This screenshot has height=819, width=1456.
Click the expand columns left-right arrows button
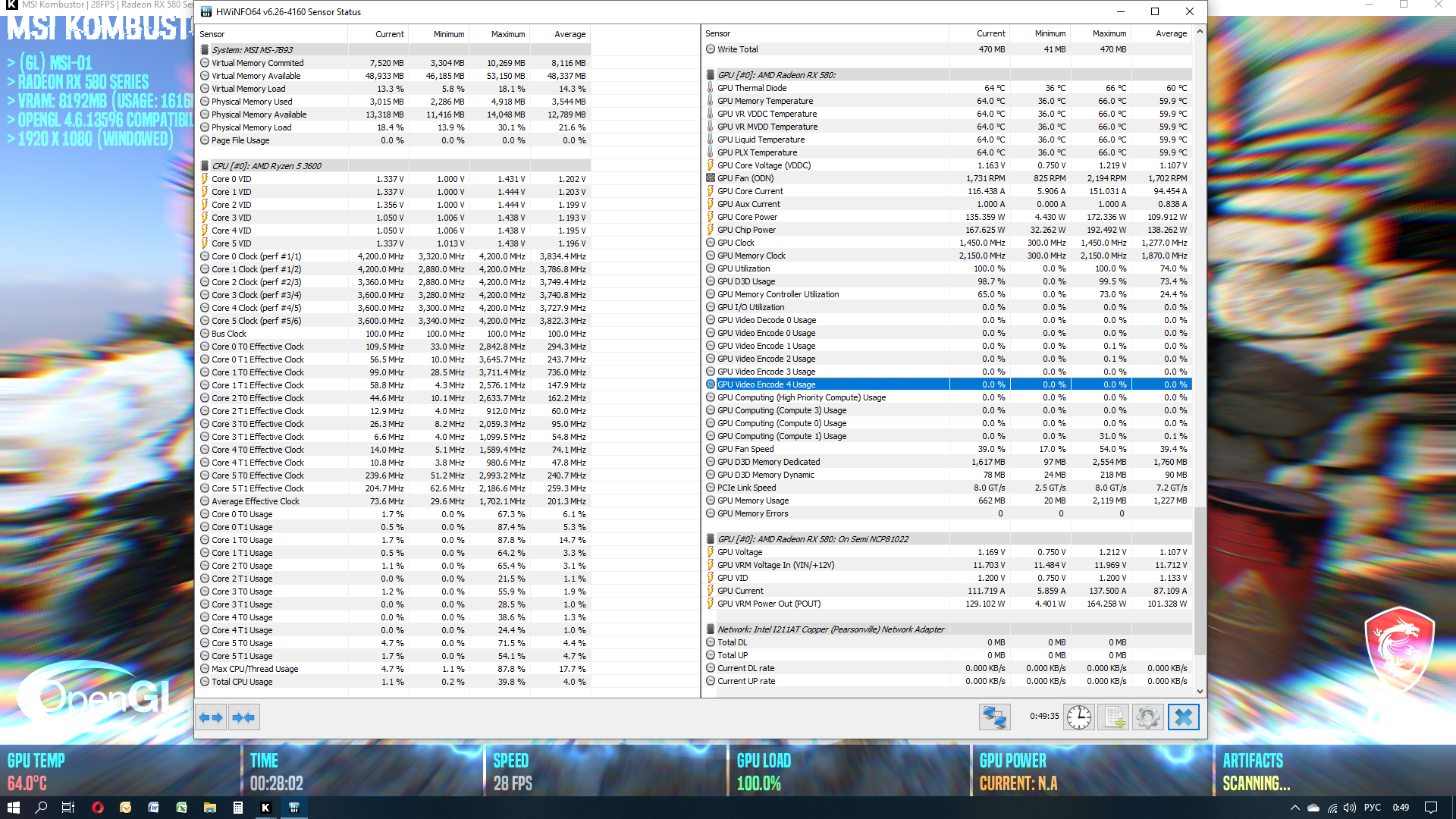click(x=211, y=717)
